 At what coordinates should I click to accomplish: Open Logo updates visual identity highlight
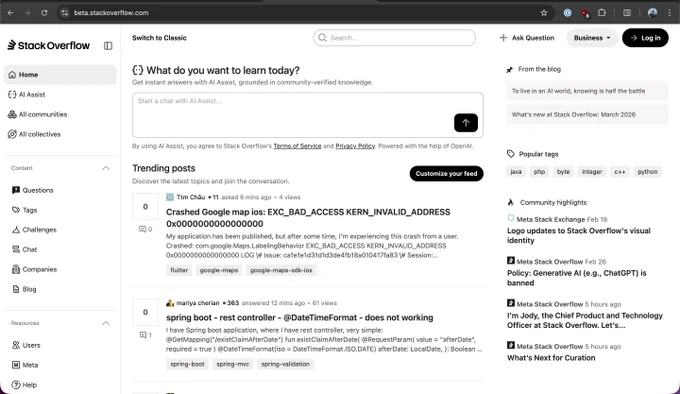coord(579,235)
